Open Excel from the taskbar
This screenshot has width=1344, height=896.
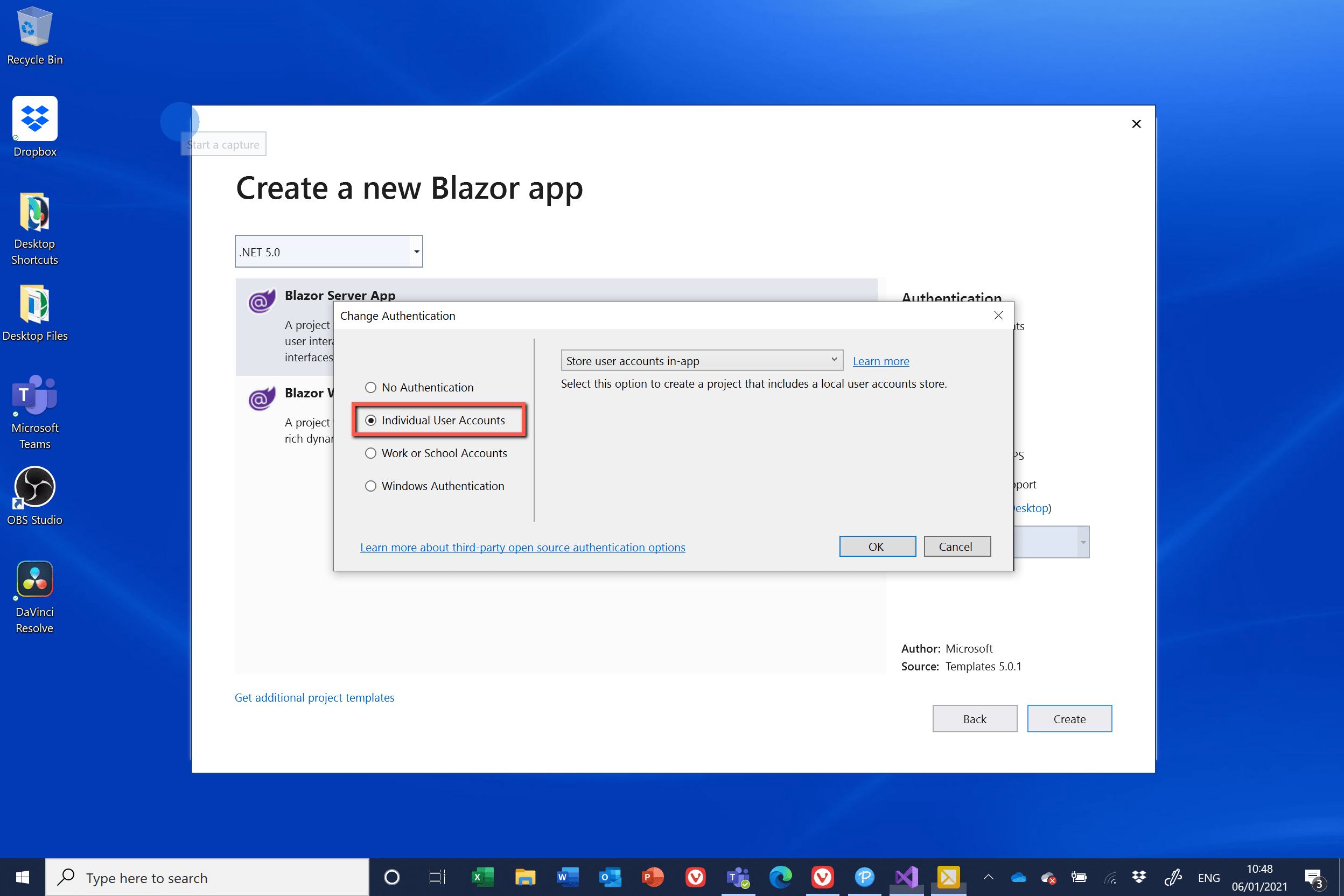(482, 877)
